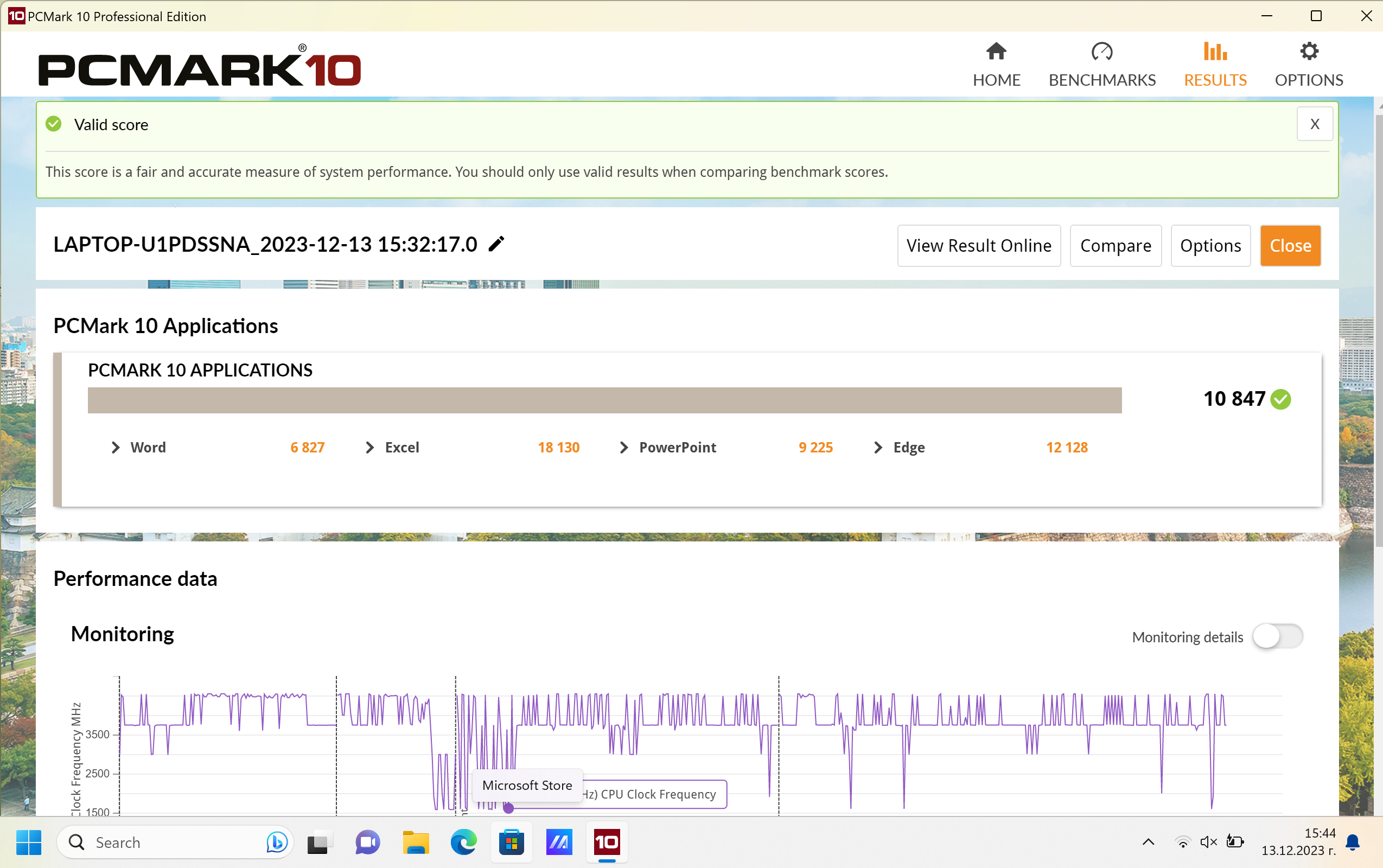Open File Explorer on taskbar

point(416,842)
